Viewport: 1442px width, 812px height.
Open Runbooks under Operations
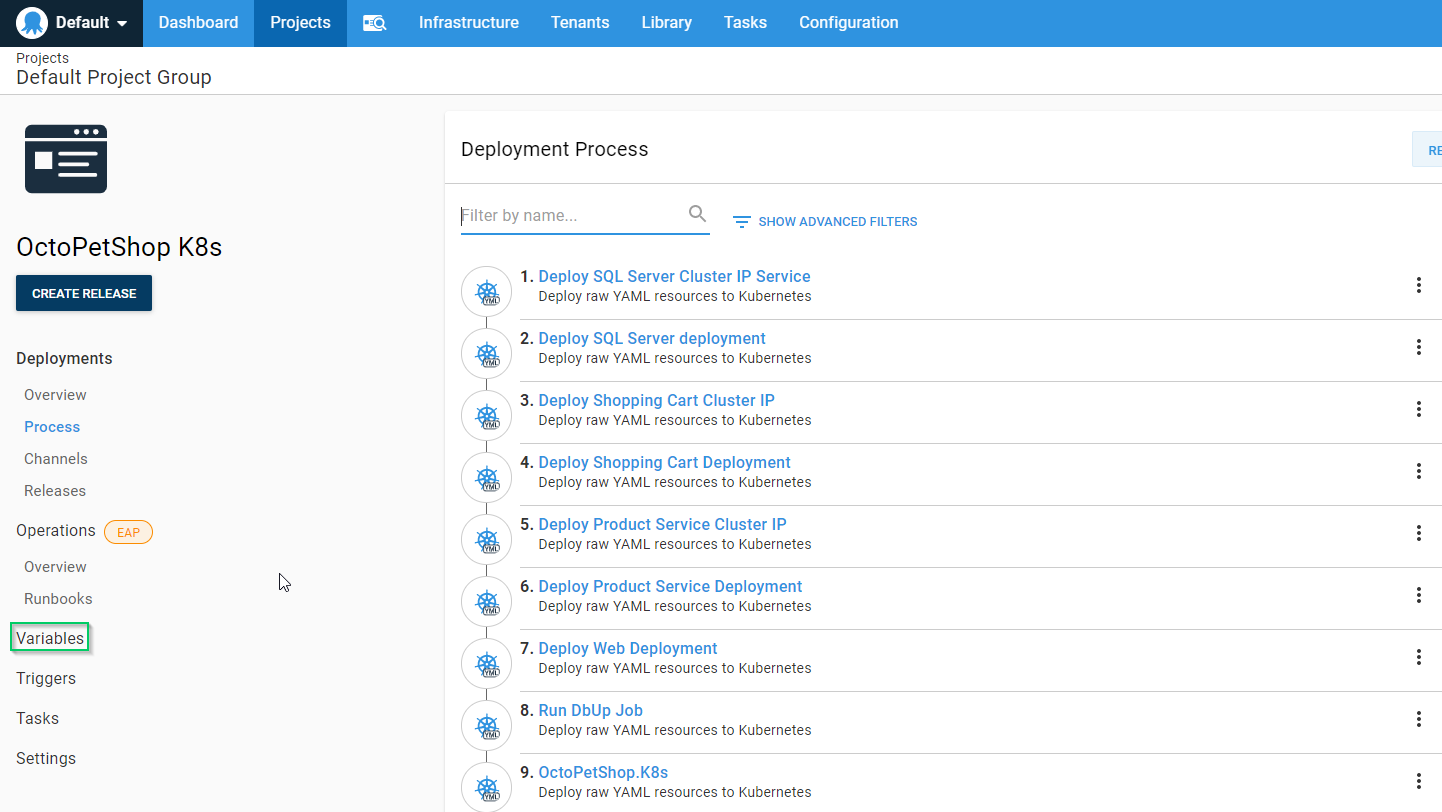click(58, 599)
